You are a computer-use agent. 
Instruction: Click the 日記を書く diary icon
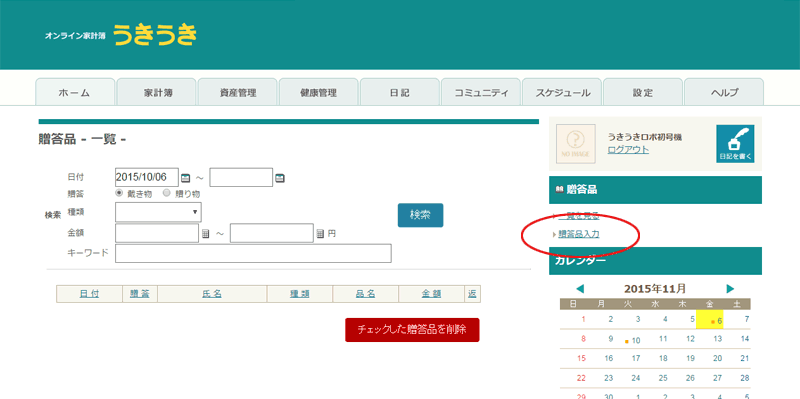[x=735, y=144]
